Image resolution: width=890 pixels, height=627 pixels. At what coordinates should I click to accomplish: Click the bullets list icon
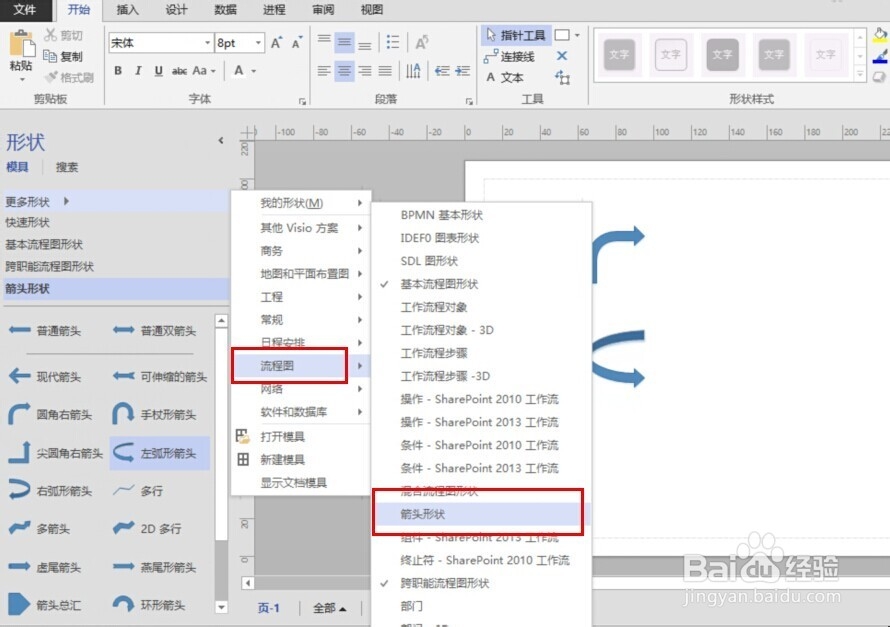(392, 42)
